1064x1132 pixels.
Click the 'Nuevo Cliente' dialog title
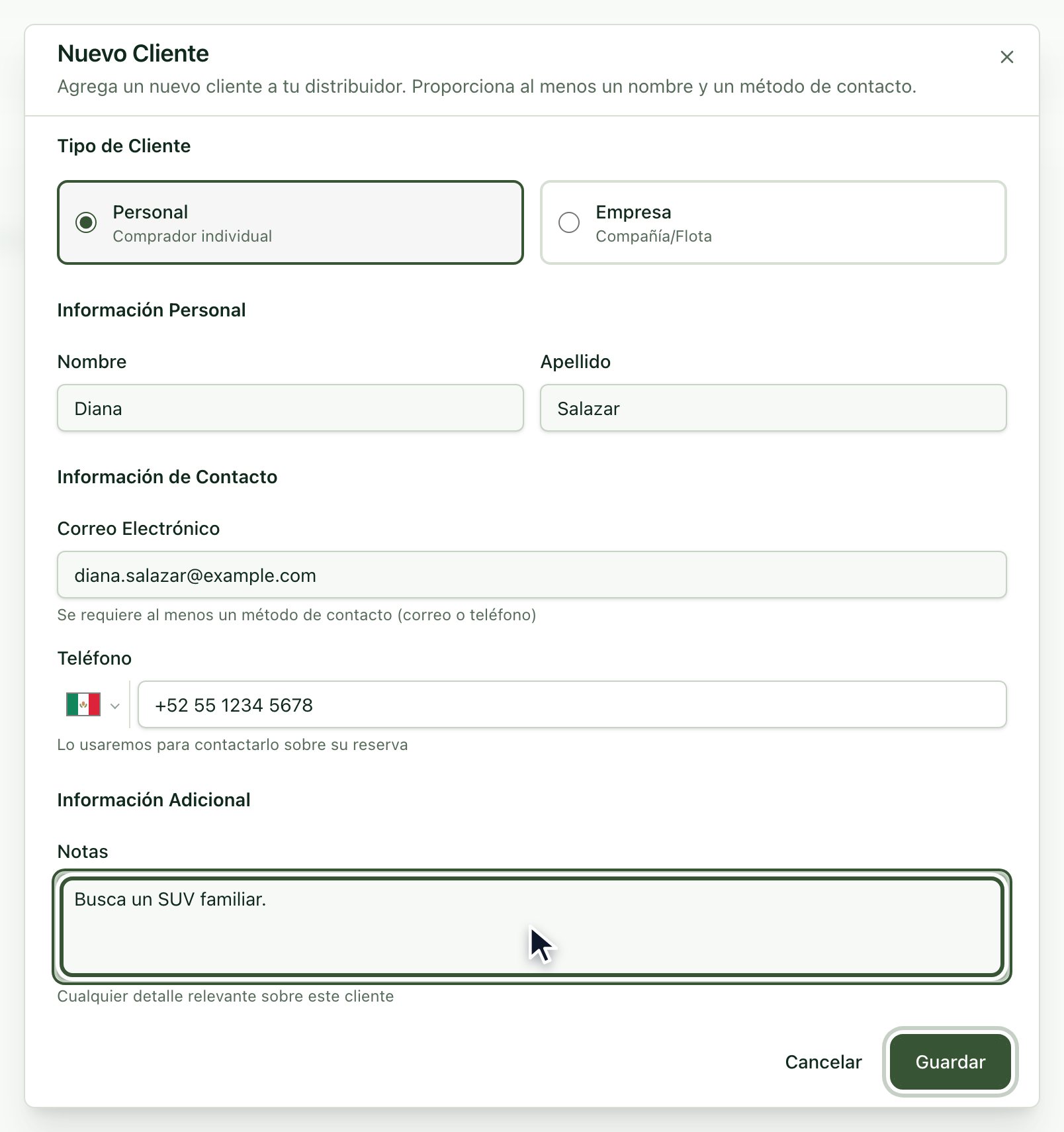point(133,54)
